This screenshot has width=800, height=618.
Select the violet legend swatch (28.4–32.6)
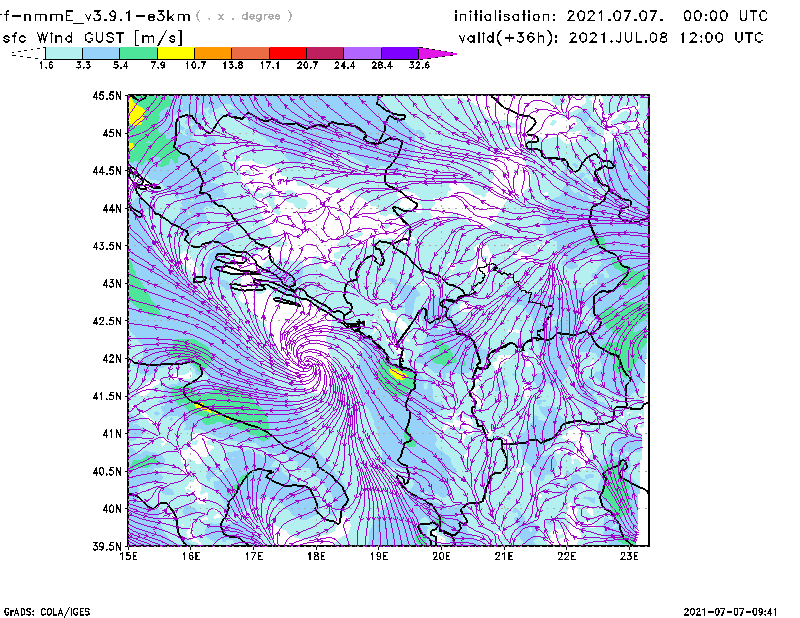(400, 53)
